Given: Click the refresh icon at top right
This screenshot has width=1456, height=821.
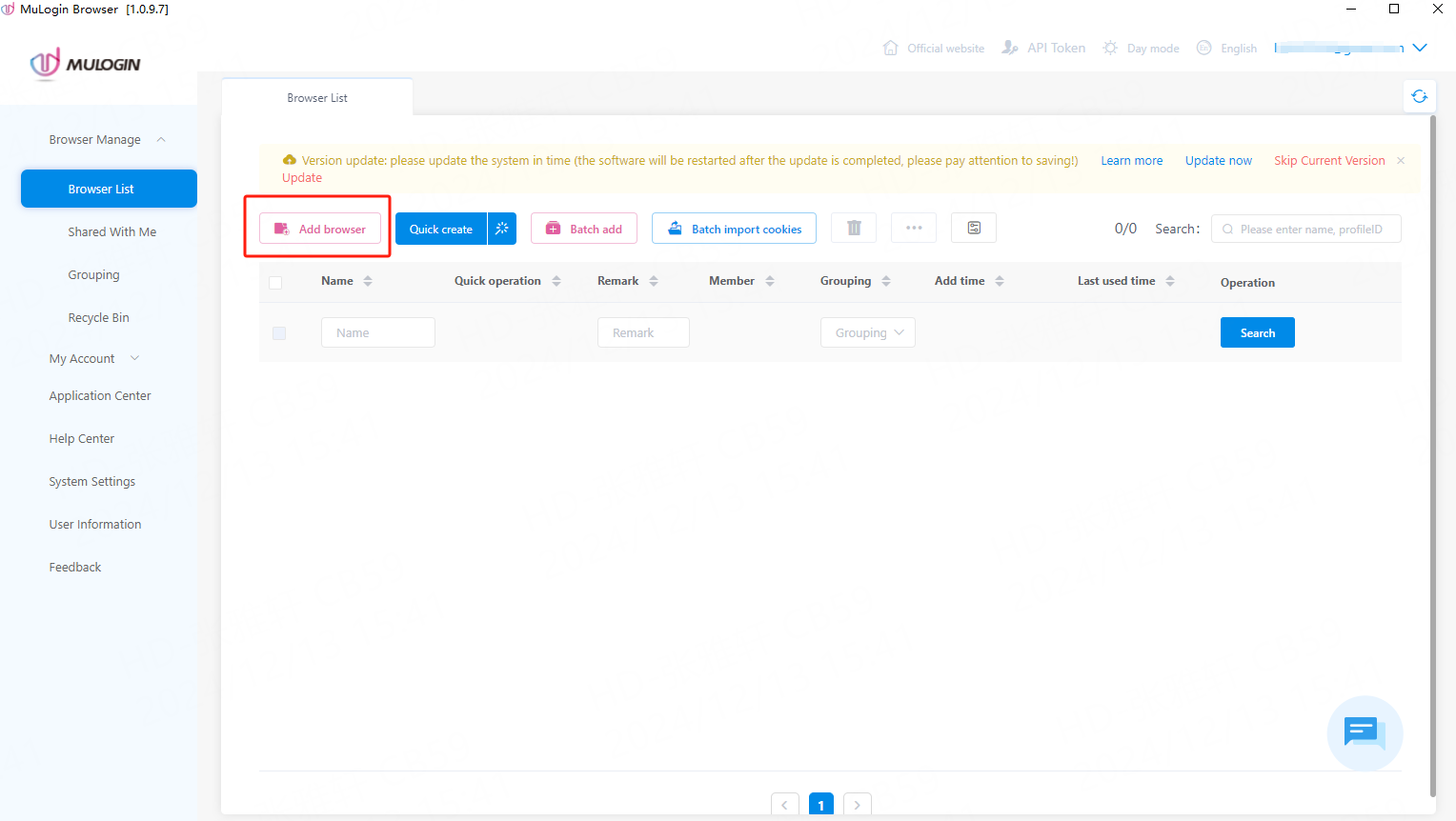Looking at the screenshot, I should pos(1419,96).
